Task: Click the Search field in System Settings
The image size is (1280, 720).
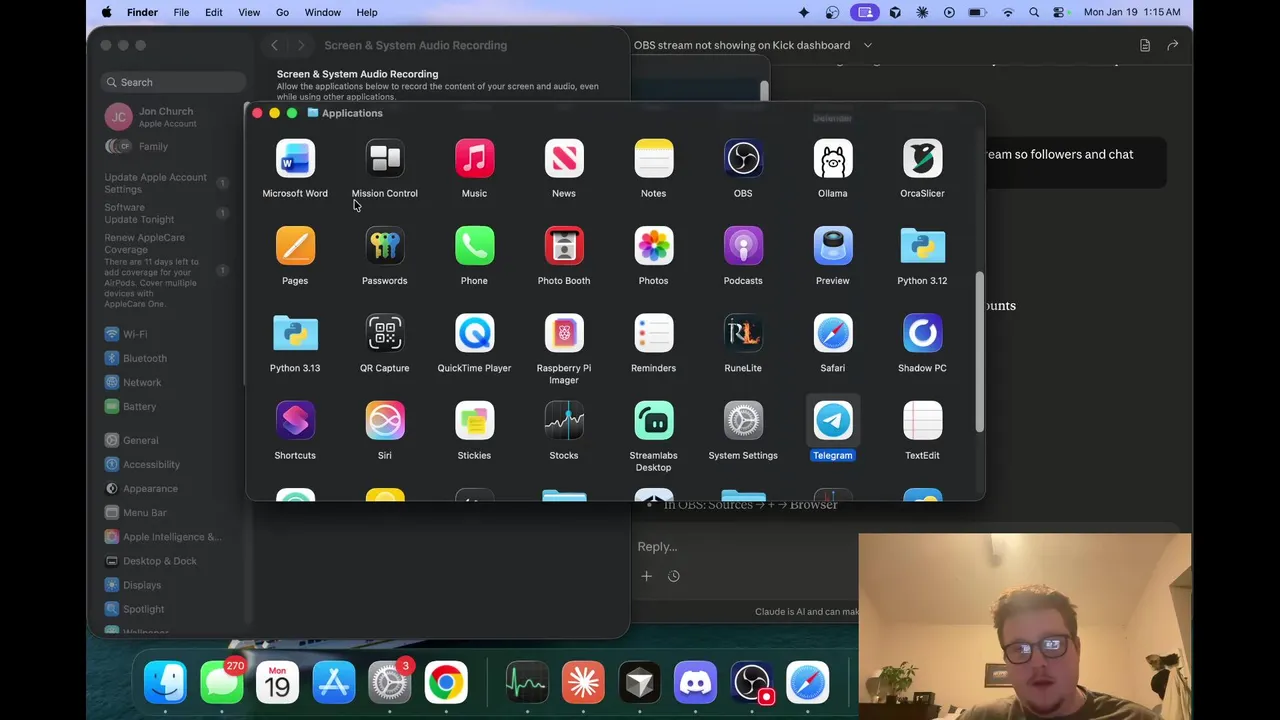Action: point(174,82)
